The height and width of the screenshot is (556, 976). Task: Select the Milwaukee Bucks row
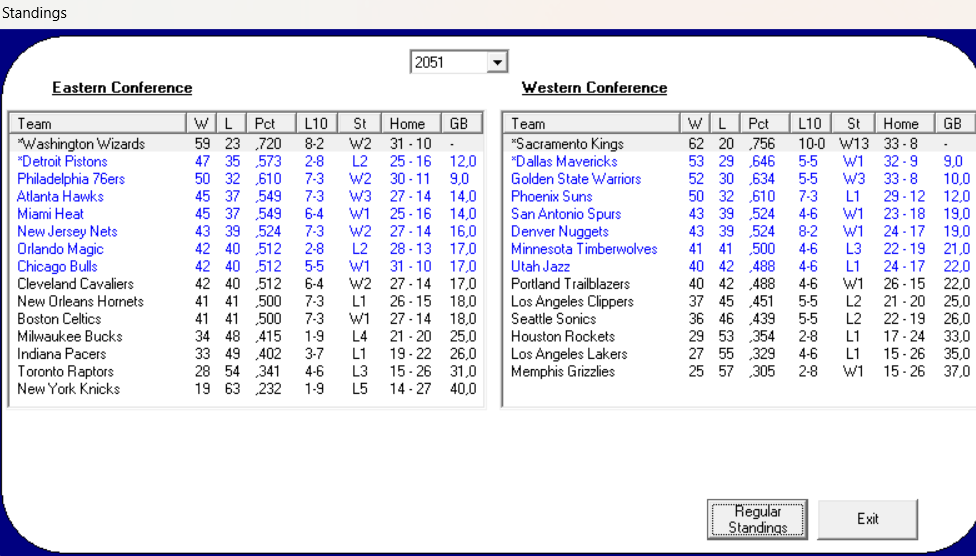point(246,336)
